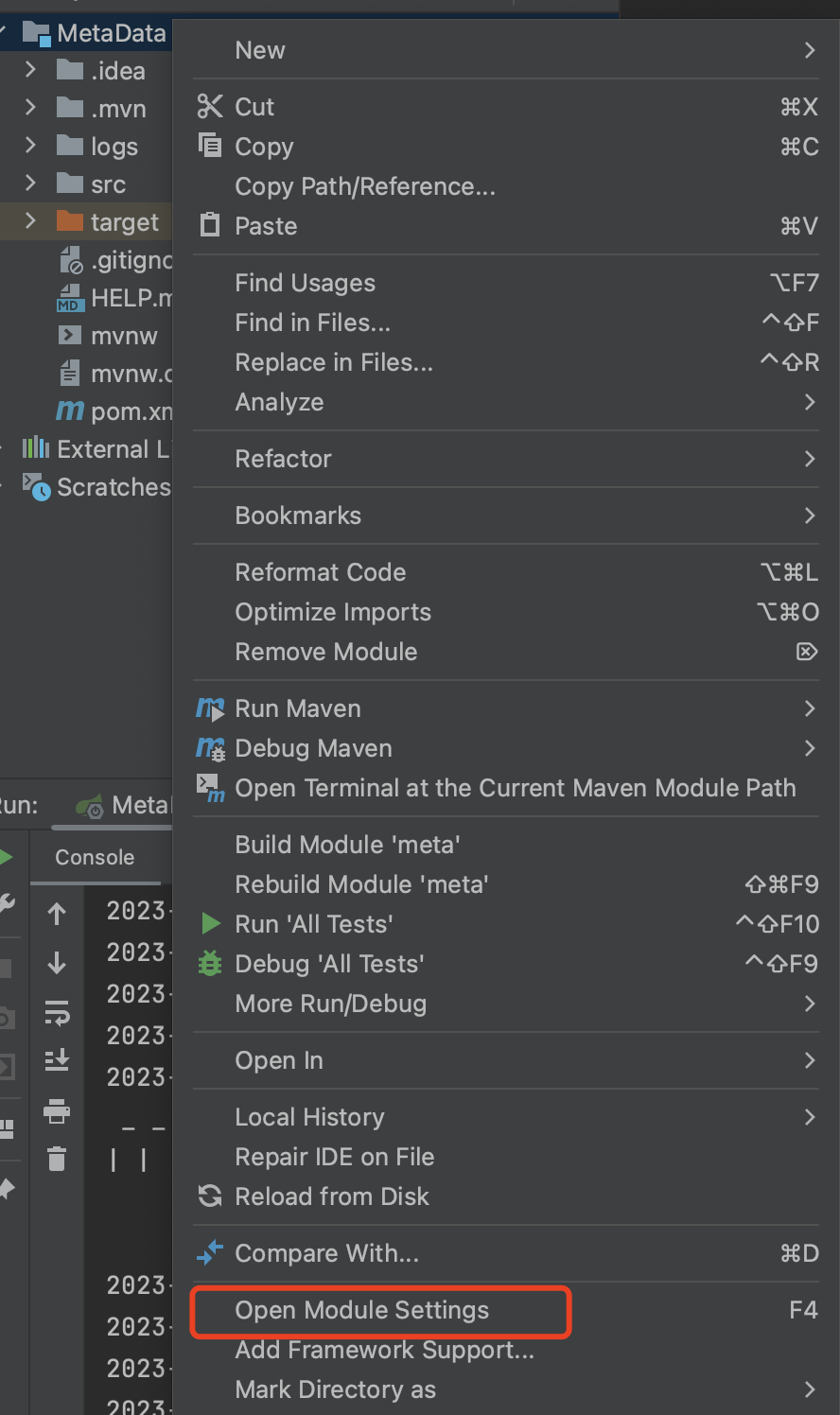Click the soft-wrap toggle icon in console
The width and height of the screenshot is (840, 1415).
pyautogui.click(x=57, y=1014)
